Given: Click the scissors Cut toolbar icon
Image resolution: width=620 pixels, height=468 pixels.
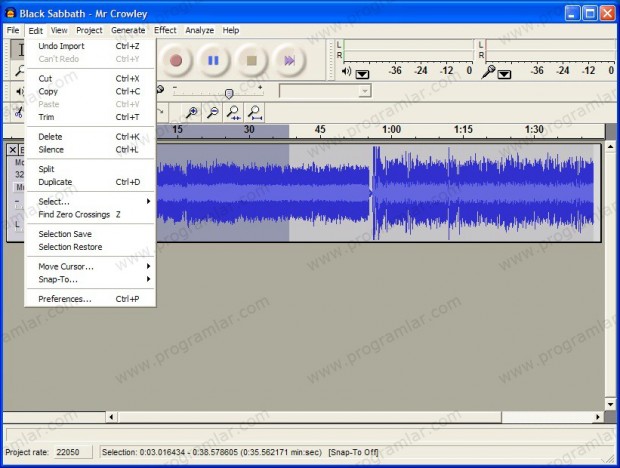Looking at the screenshot, I should tap(18, 112).
